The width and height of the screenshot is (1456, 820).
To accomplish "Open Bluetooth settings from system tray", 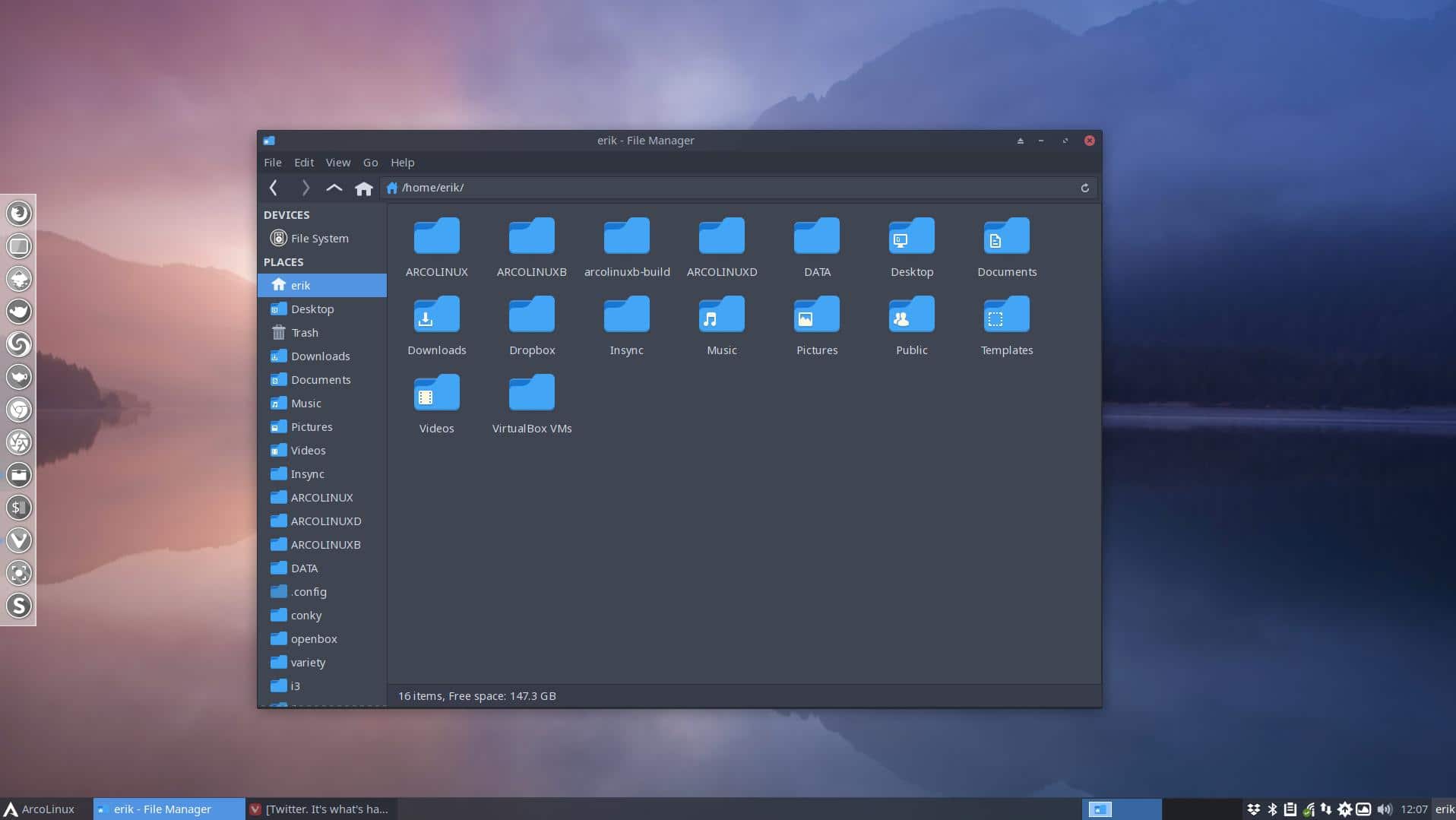I will (x=1272, y=809).
